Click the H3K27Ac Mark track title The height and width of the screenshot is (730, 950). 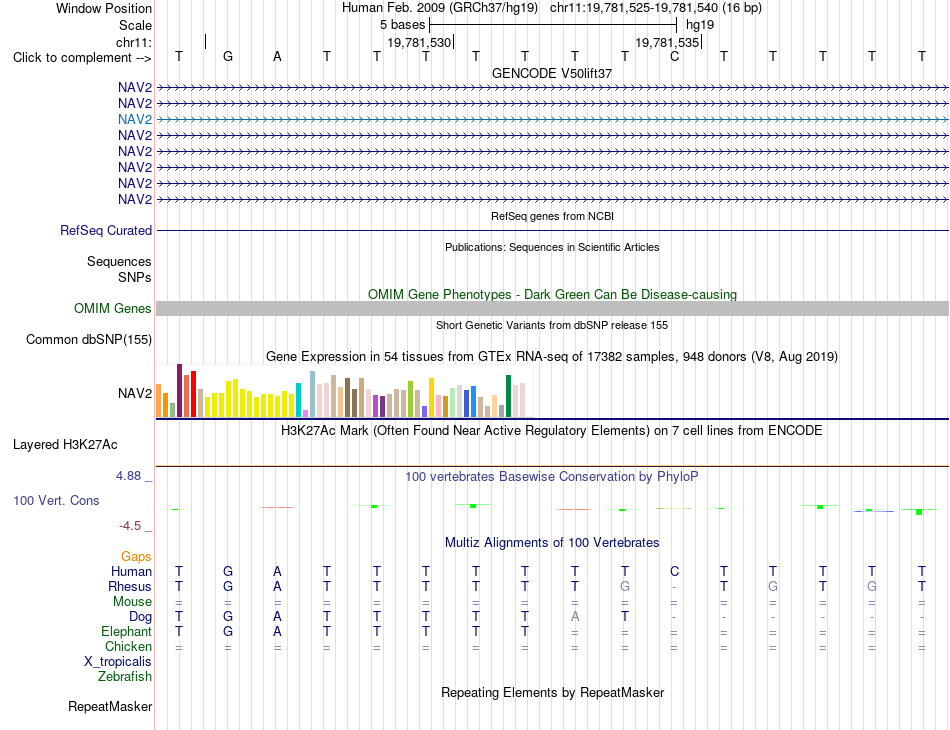point(552,431)
